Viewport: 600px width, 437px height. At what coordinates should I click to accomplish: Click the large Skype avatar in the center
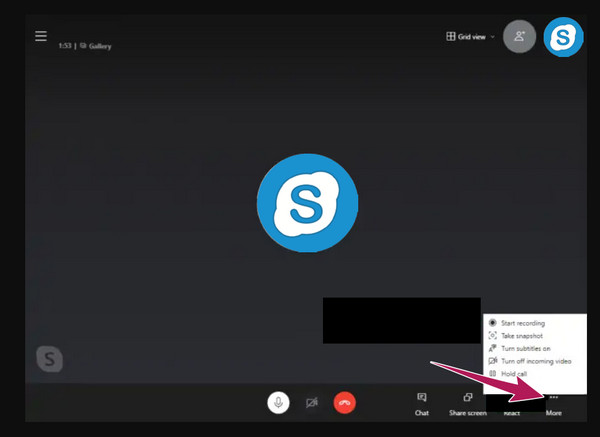(307, 203)
